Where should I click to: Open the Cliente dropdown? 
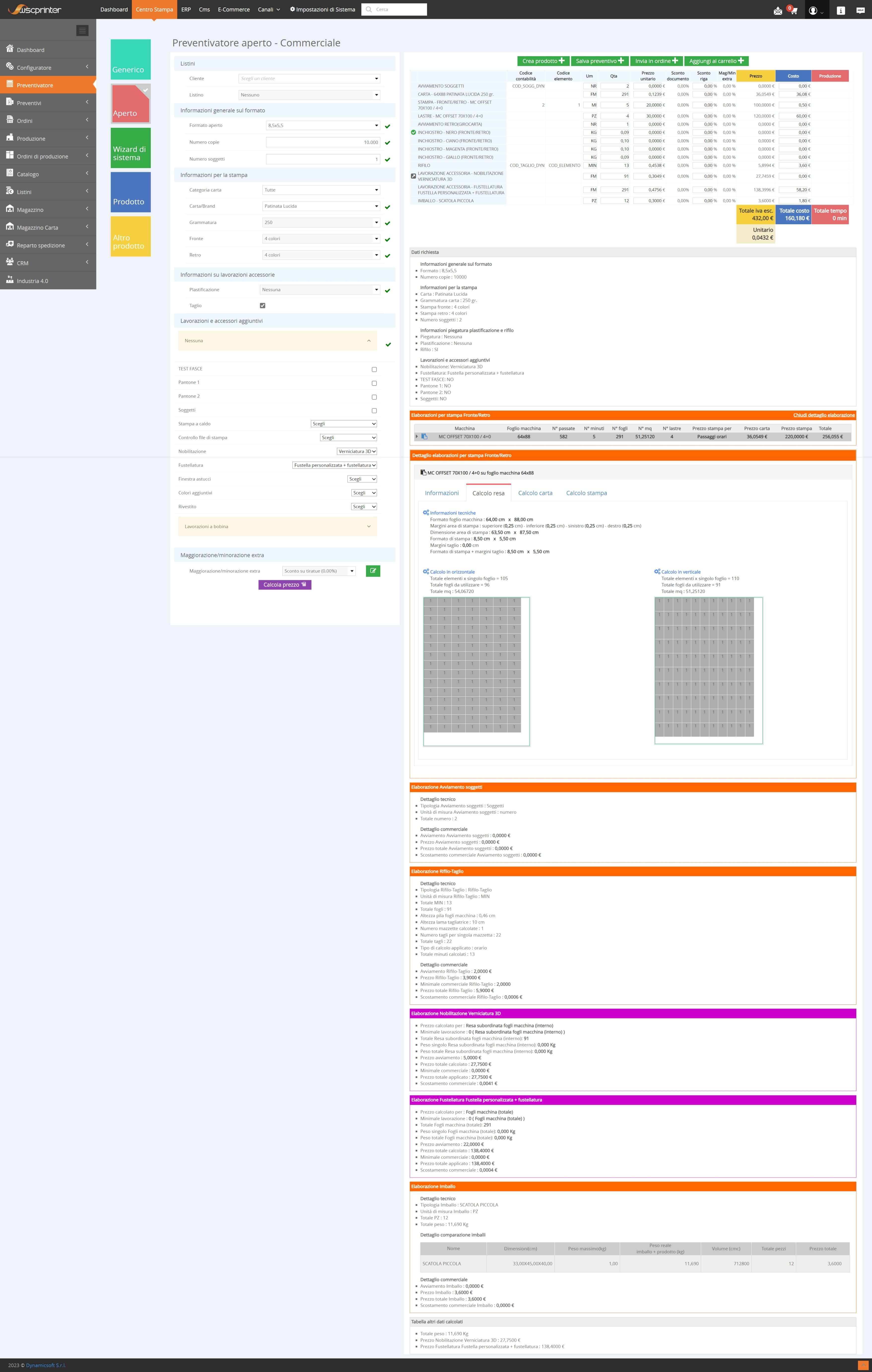pyautogui.click(x=309, y=79)
